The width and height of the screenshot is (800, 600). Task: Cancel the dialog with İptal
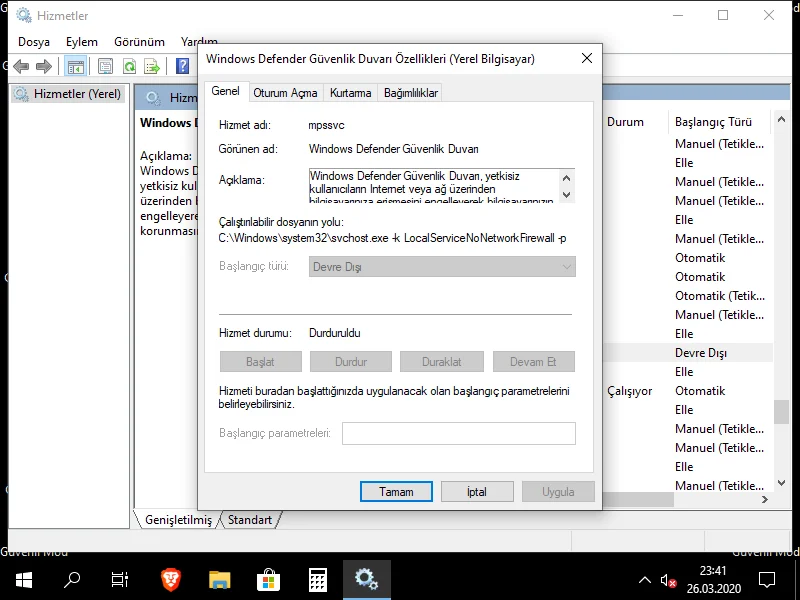click(x=477, y=492)
